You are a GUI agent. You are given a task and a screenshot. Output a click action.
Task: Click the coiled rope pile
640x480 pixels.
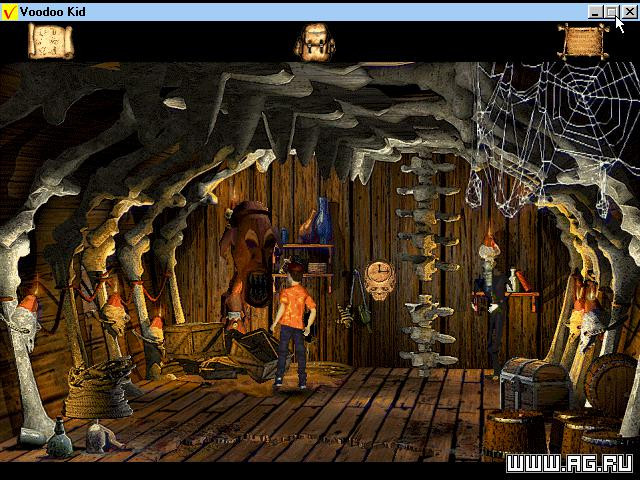pos(100,389)
